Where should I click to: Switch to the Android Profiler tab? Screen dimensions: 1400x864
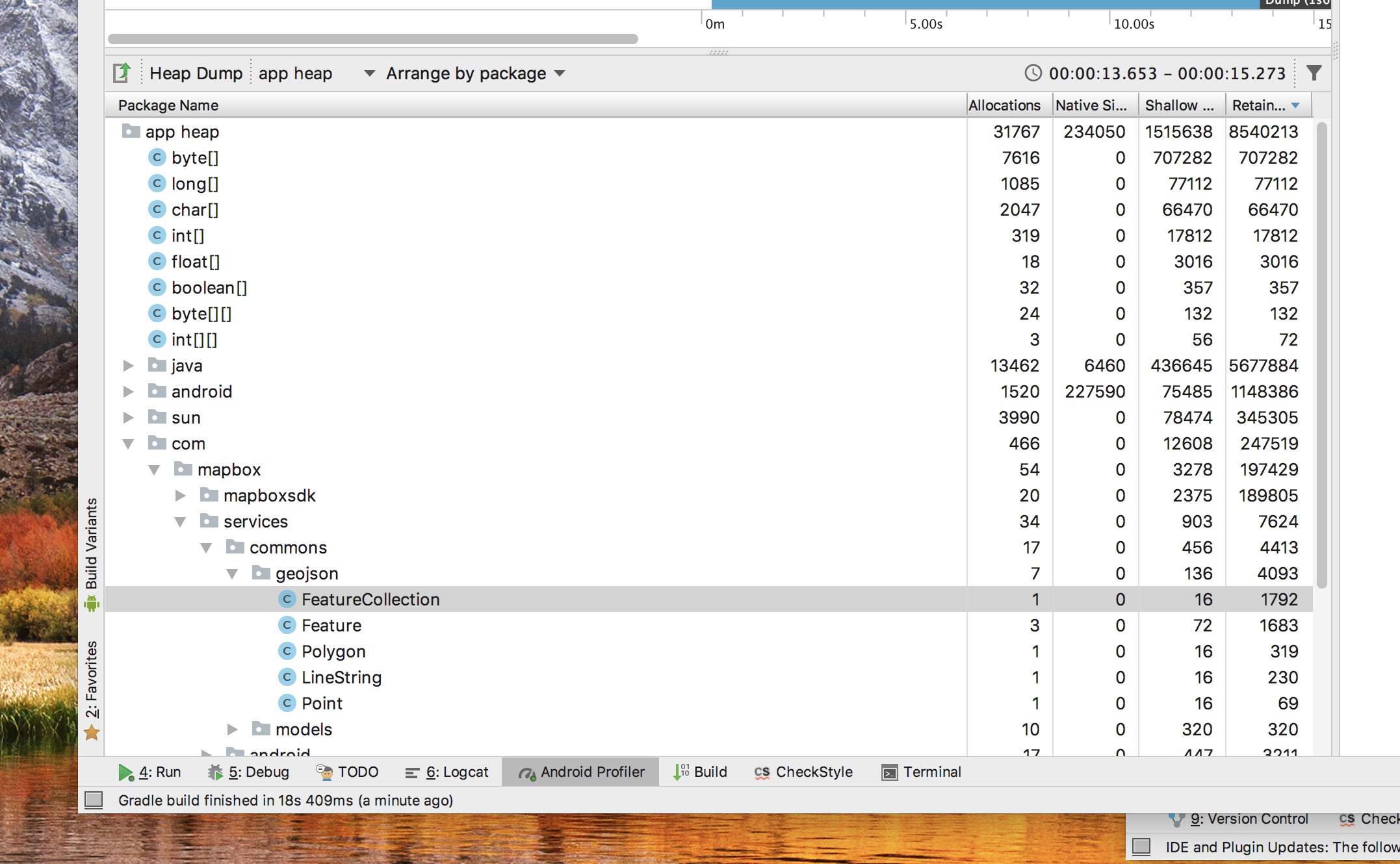pos(581,772)
